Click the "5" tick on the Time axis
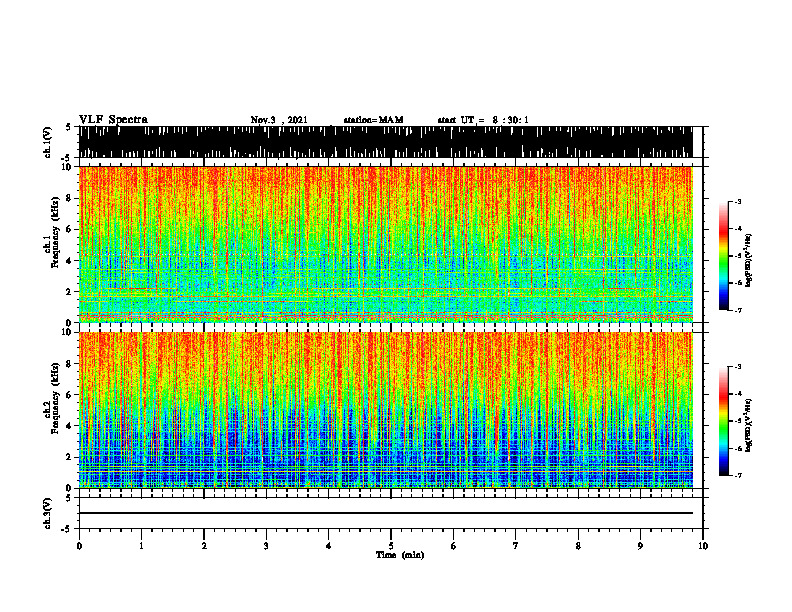The width and height of the screenshot is (792, 612). pyautogui.click(x=391, y=546)
